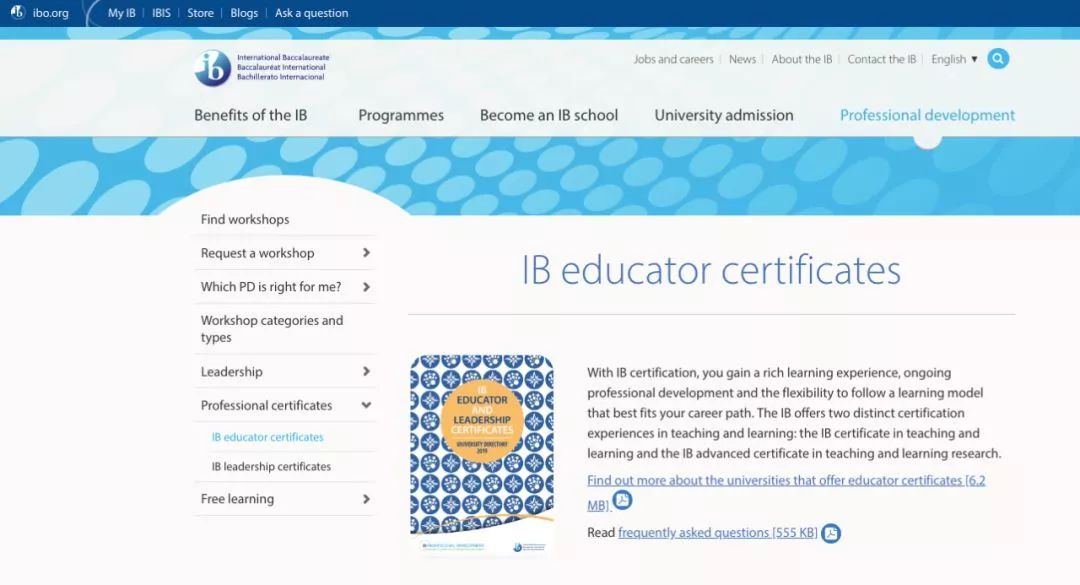Expand Which PD is right for me

coord(366,287)
